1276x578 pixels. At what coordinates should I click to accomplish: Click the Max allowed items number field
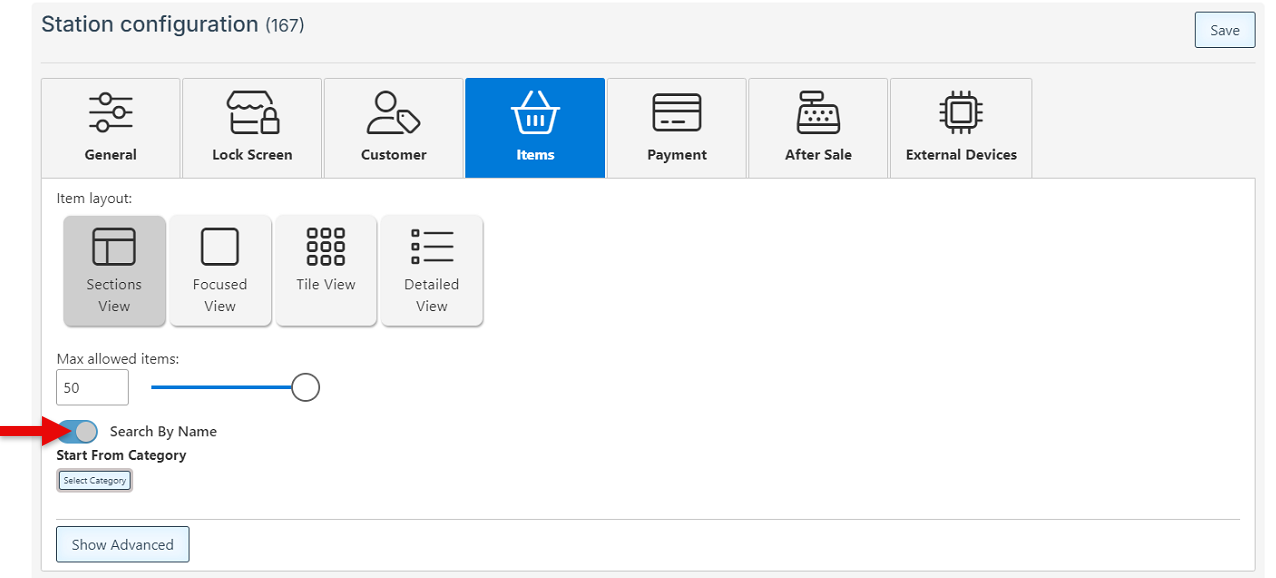pos(92,388)
